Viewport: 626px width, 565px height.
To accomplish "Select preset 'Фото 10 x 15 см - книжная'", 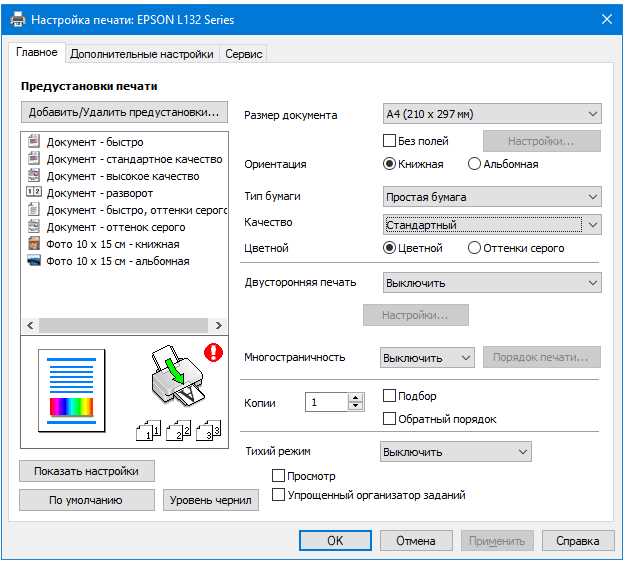I will [x=113, y=244].
